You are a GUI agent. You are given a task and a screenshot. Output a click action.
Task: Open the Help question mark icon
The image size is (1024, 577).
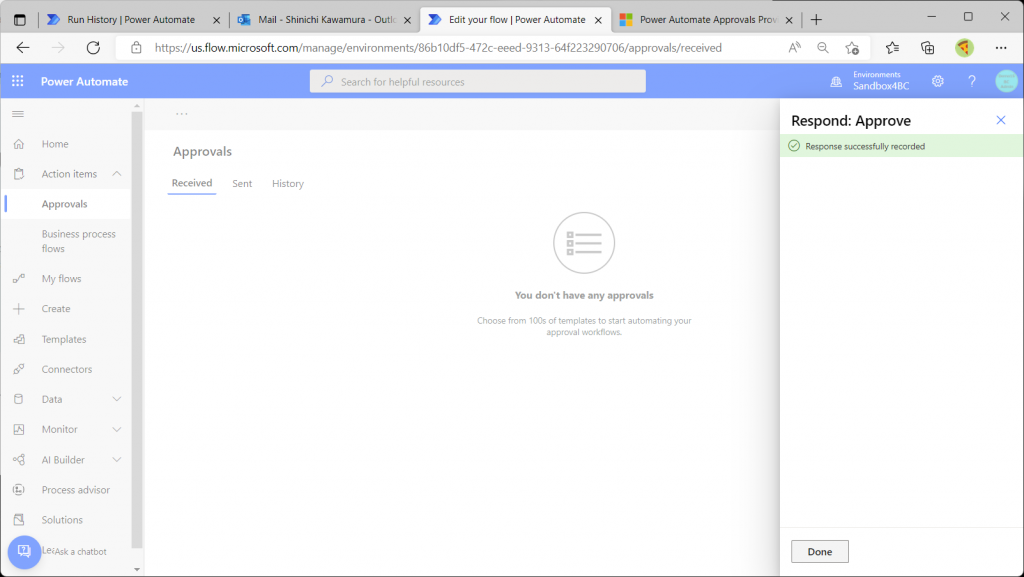(x=972, y=81)
